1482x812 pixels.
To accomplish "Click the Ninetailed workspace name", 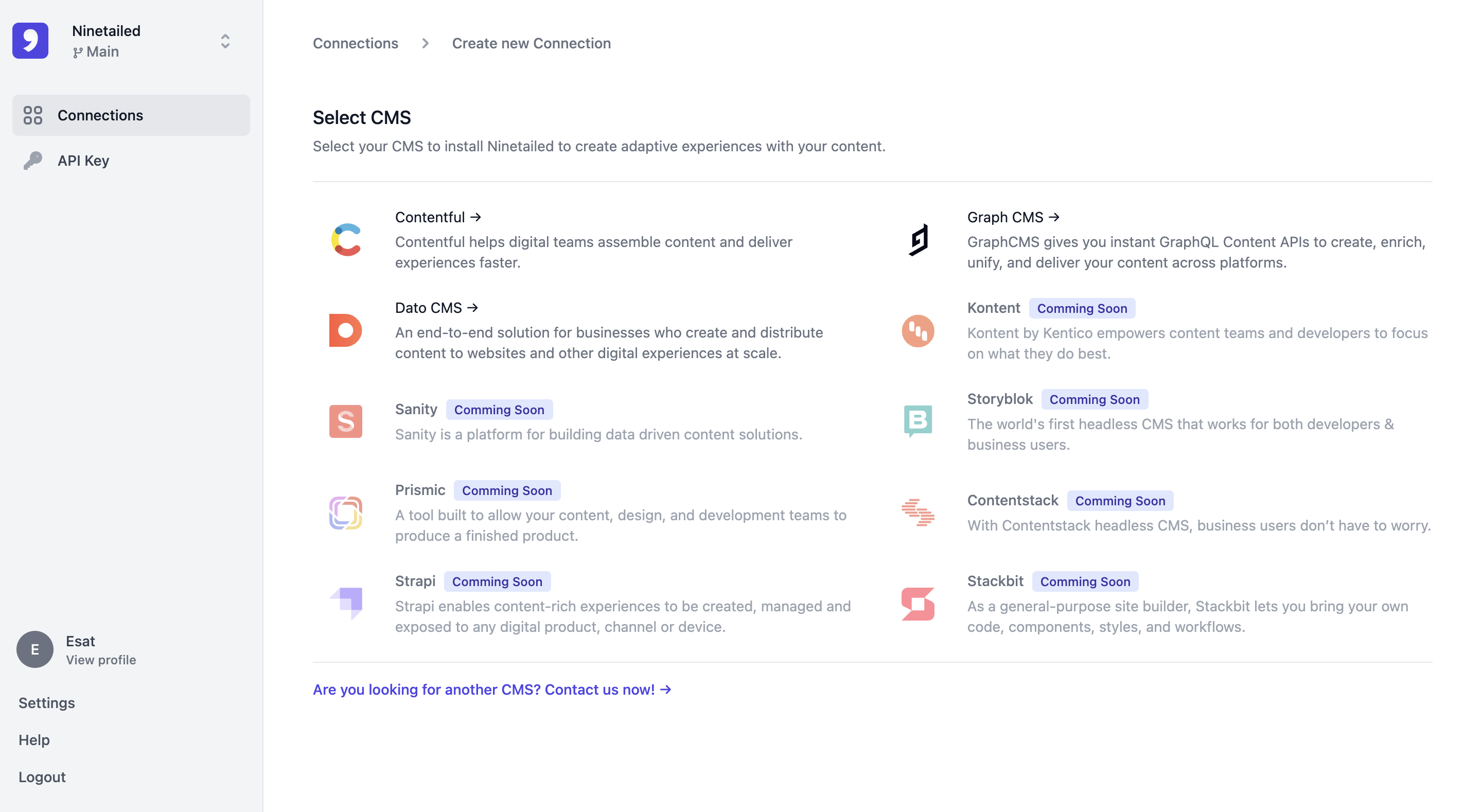I will (x=106, y=31).
